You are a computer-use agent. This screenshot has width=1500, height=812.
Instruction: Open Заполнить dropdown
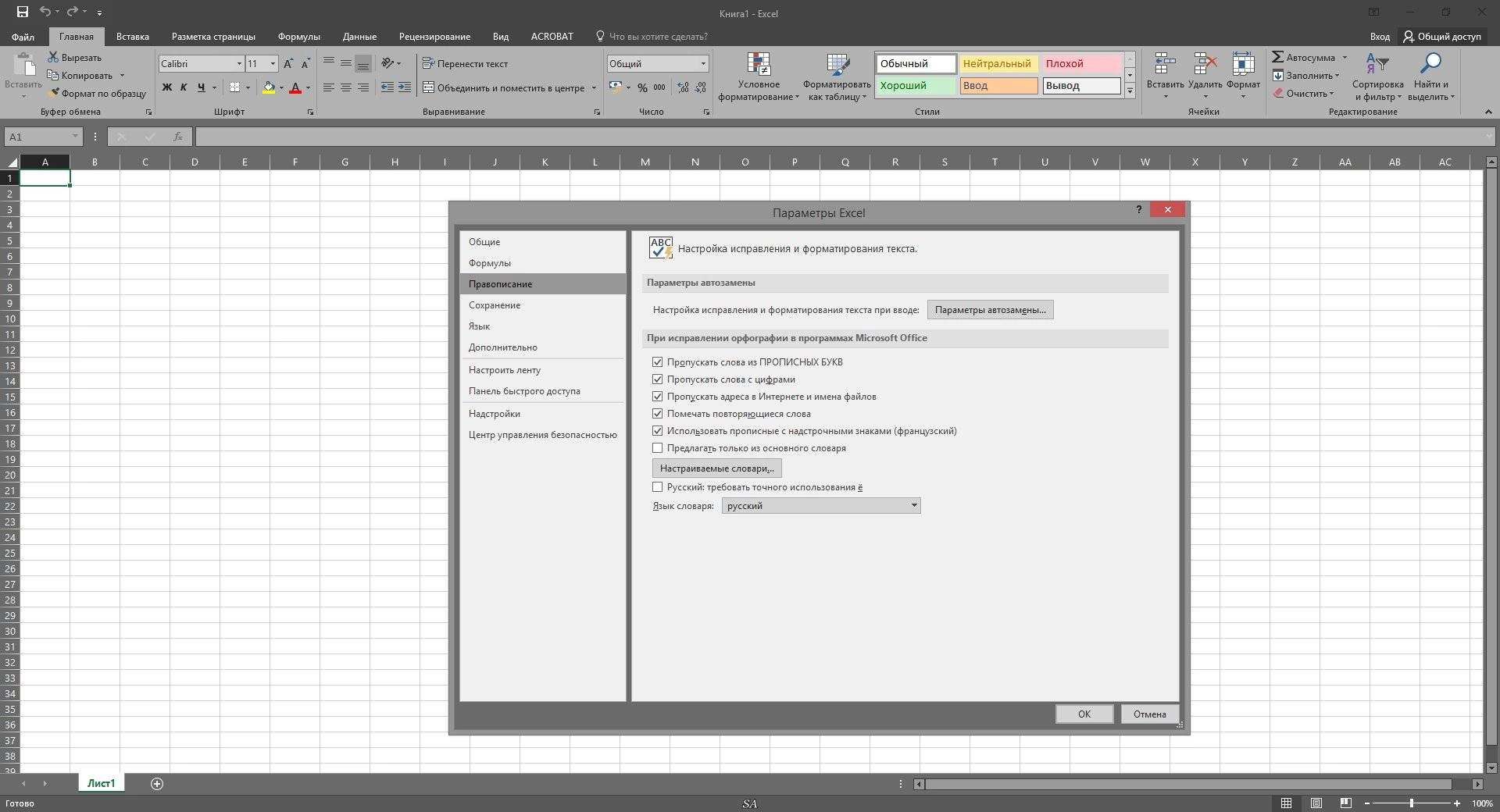[x=1306, y=76]
